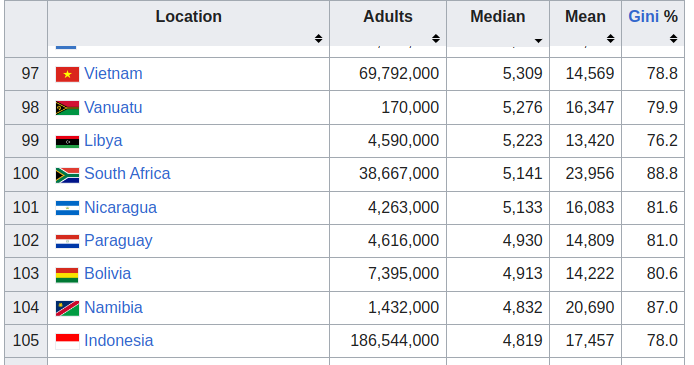The height and width of the screenshot is (365, 694).
Task: Select the Bolivia median value cell 4,913
Action: click(498, 275)
